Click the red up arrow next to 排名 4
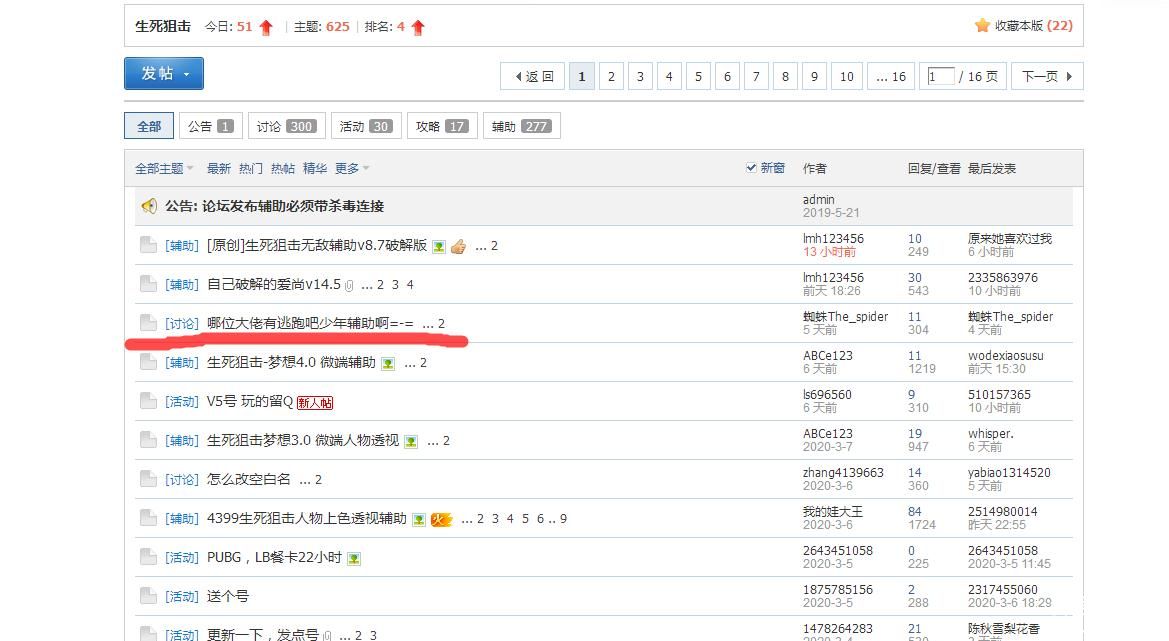 (418, 28)
